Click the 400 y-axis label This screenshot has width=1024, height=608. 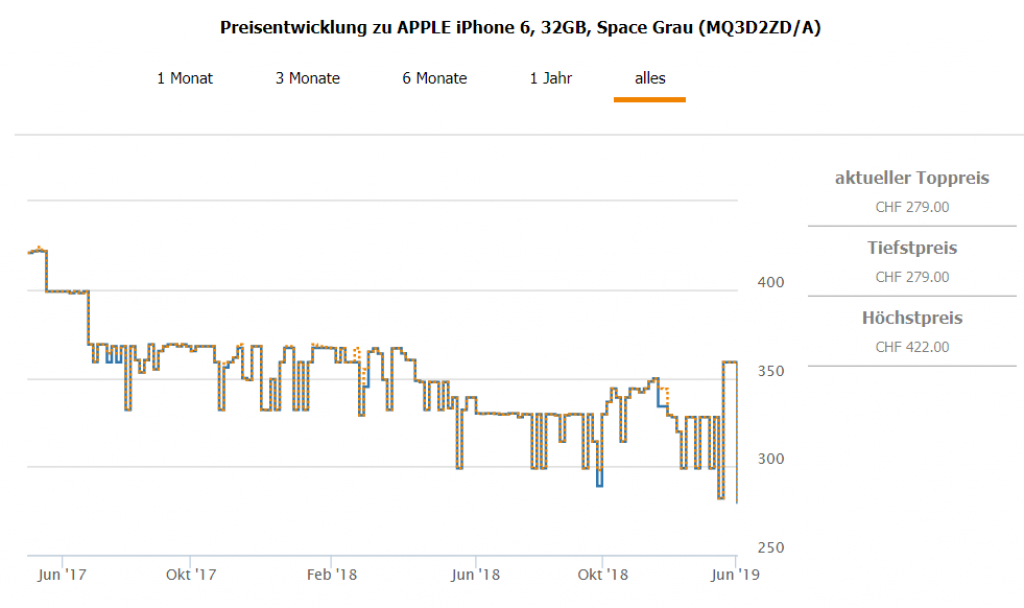pyautogui.click(x=770, y=283)
